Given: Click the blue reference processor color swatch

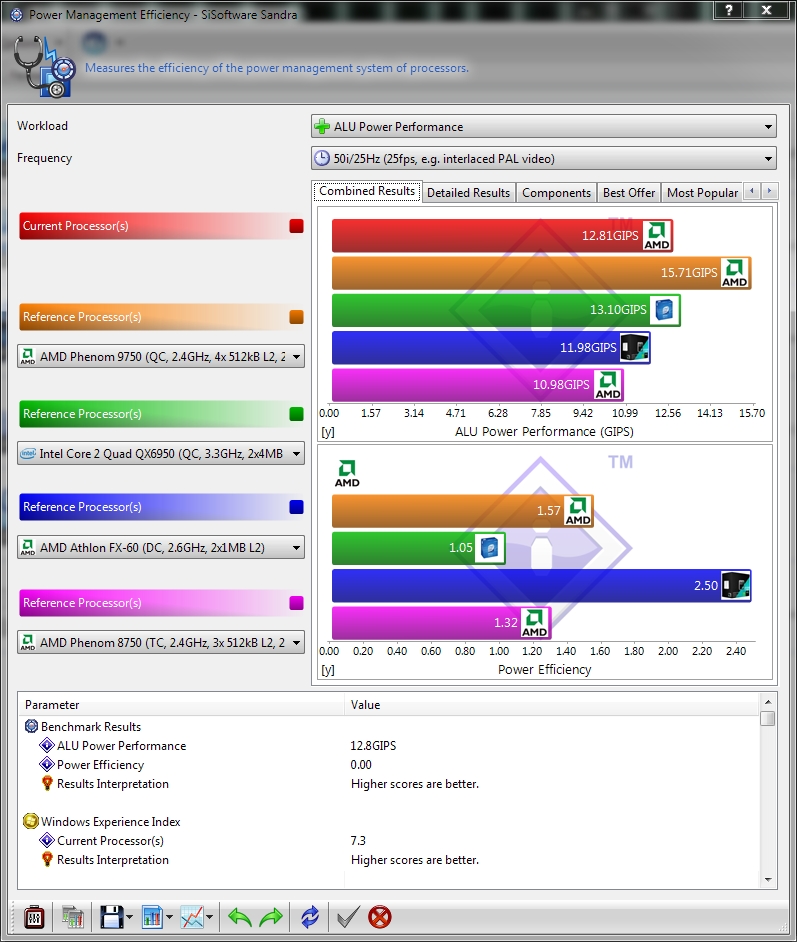Looking at the screenshot, I should pyautogui.click(x=296, y=507).
